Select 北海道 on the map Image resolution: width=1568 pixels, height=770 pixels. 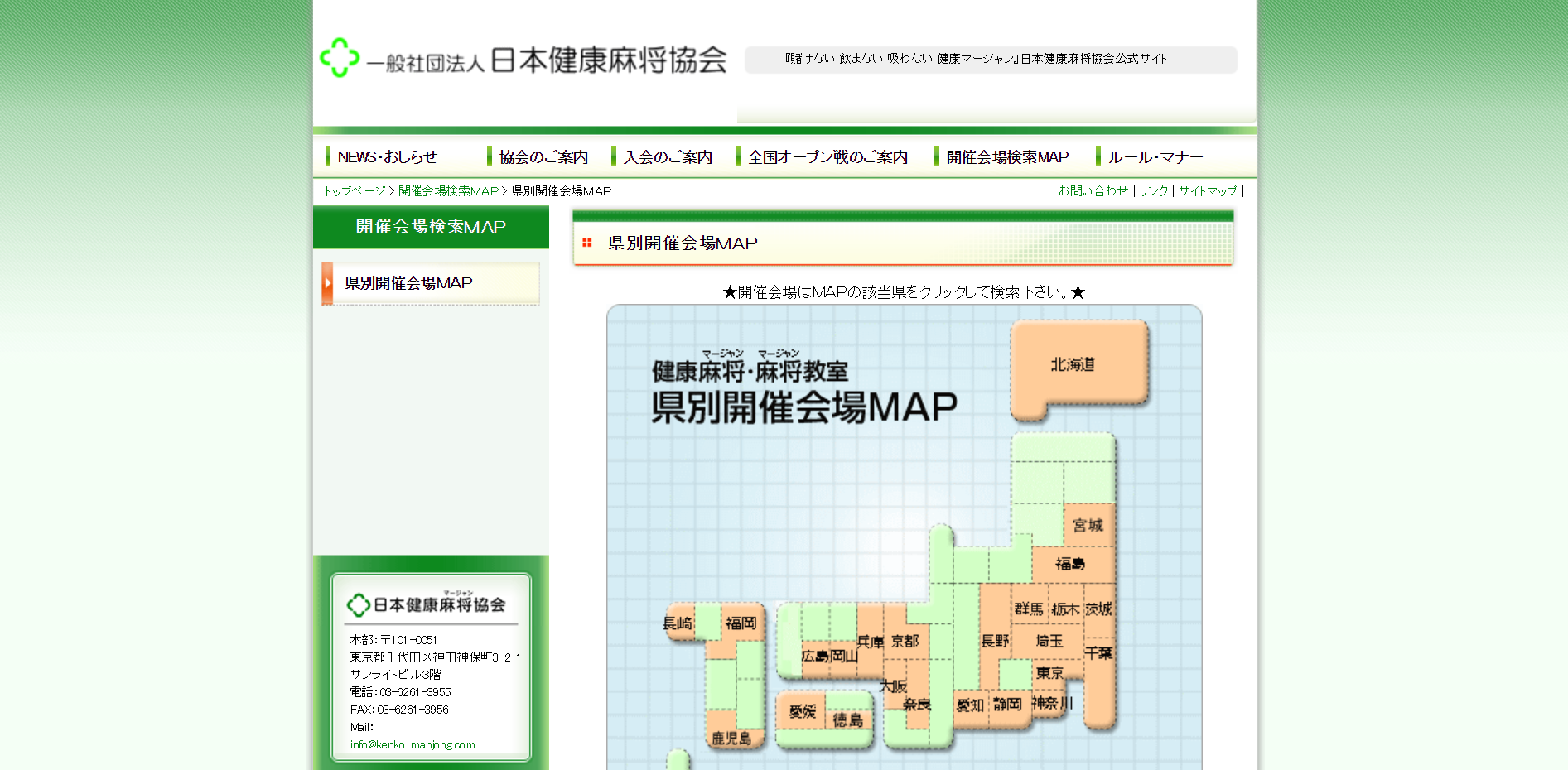1079,364
